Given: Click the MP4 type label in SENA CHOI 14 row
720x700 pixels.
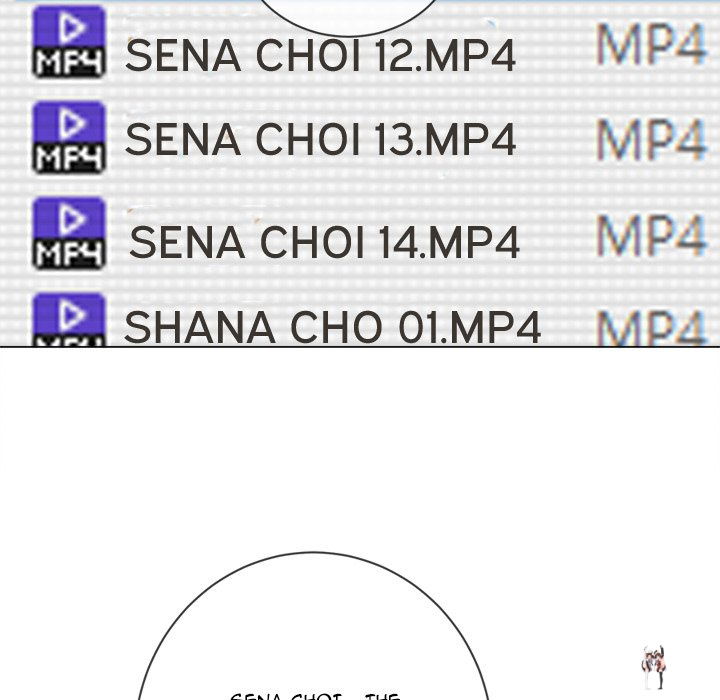Looking at the screenshot, I should (x=651, y=236).
